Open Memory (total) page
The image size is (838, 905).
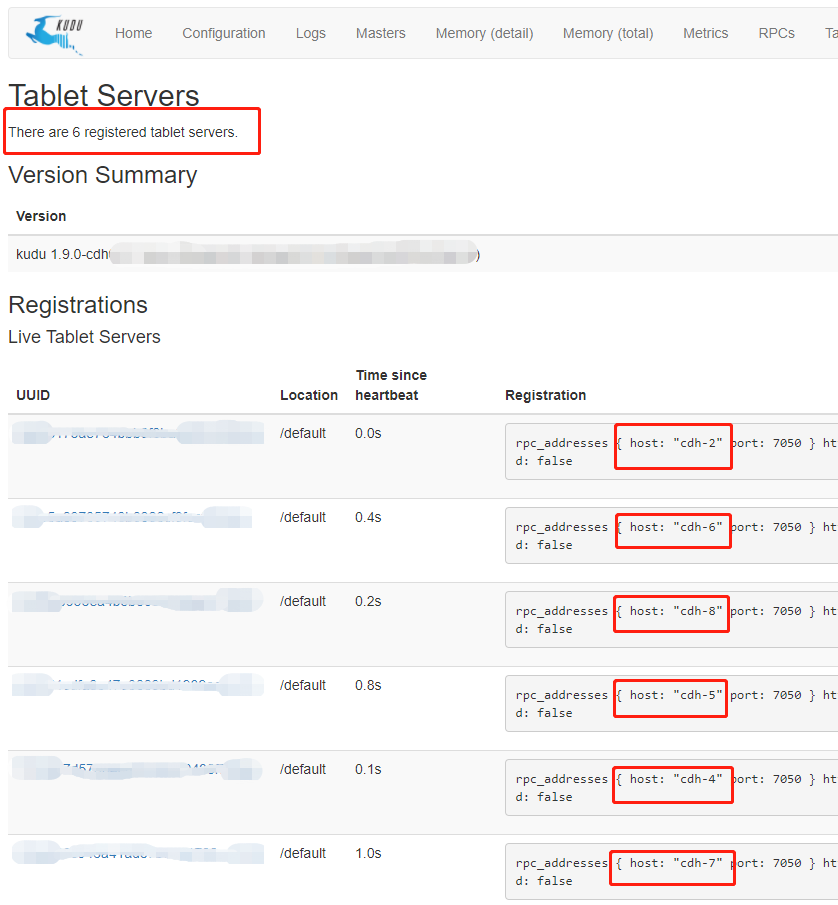[x=608, y=33]
